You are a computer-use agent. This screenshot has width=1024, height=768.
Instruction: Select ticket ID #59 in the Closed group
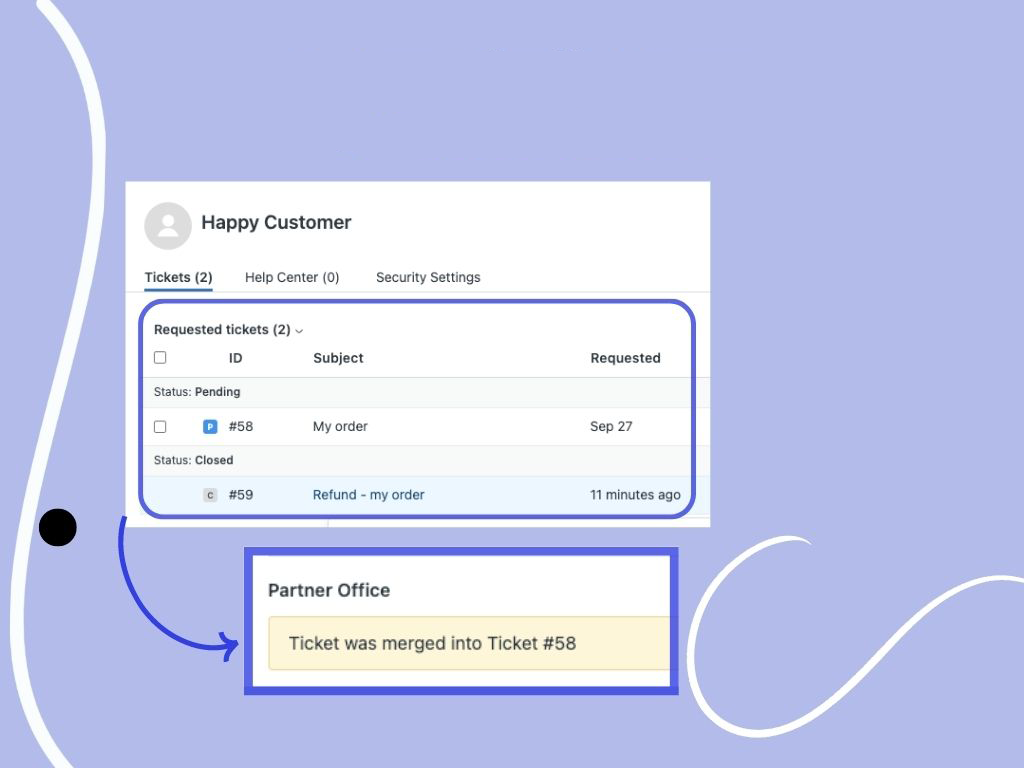tap(241, 495)
